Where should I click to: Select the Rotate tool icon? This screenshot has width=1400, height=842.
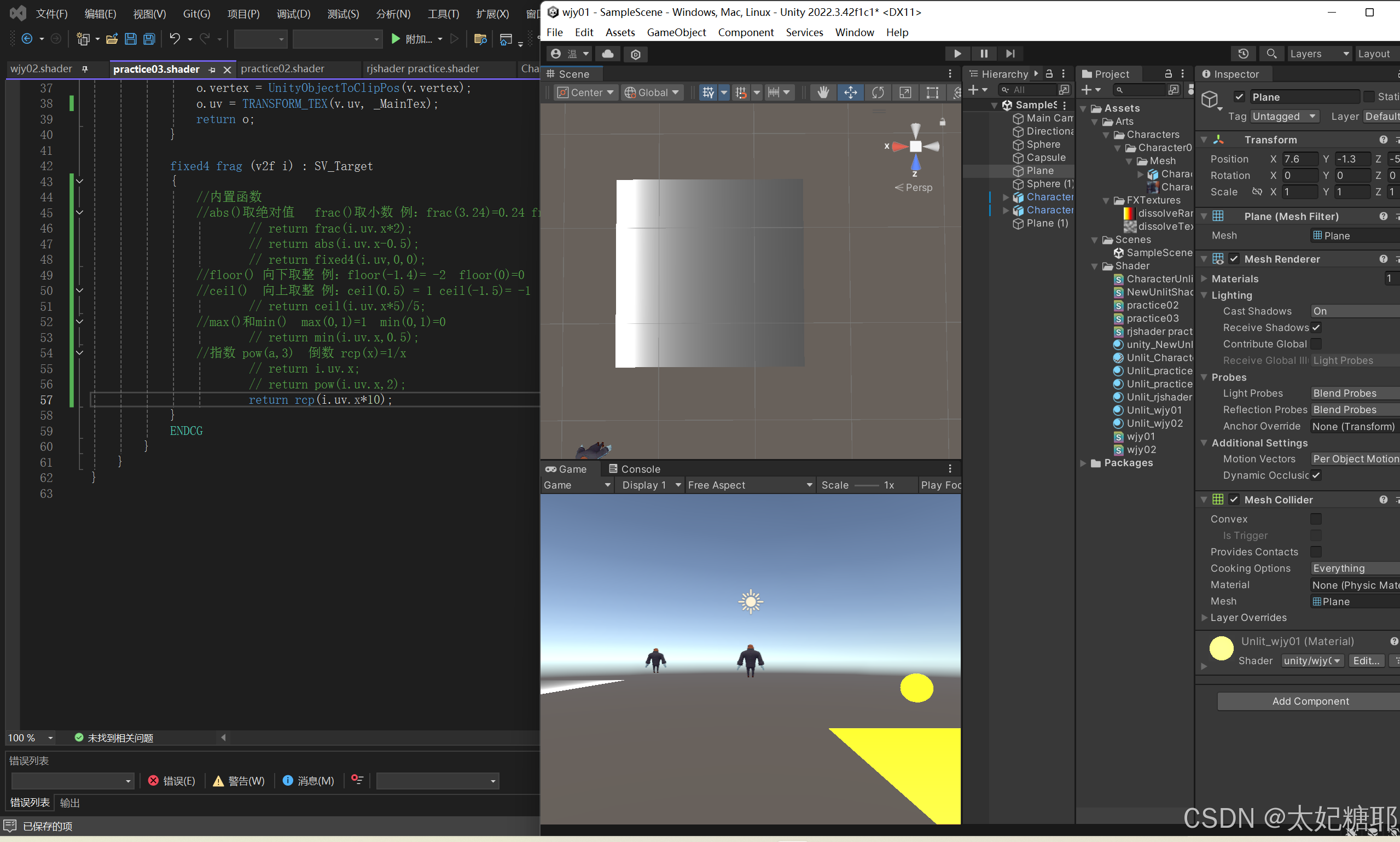point(878,92)
